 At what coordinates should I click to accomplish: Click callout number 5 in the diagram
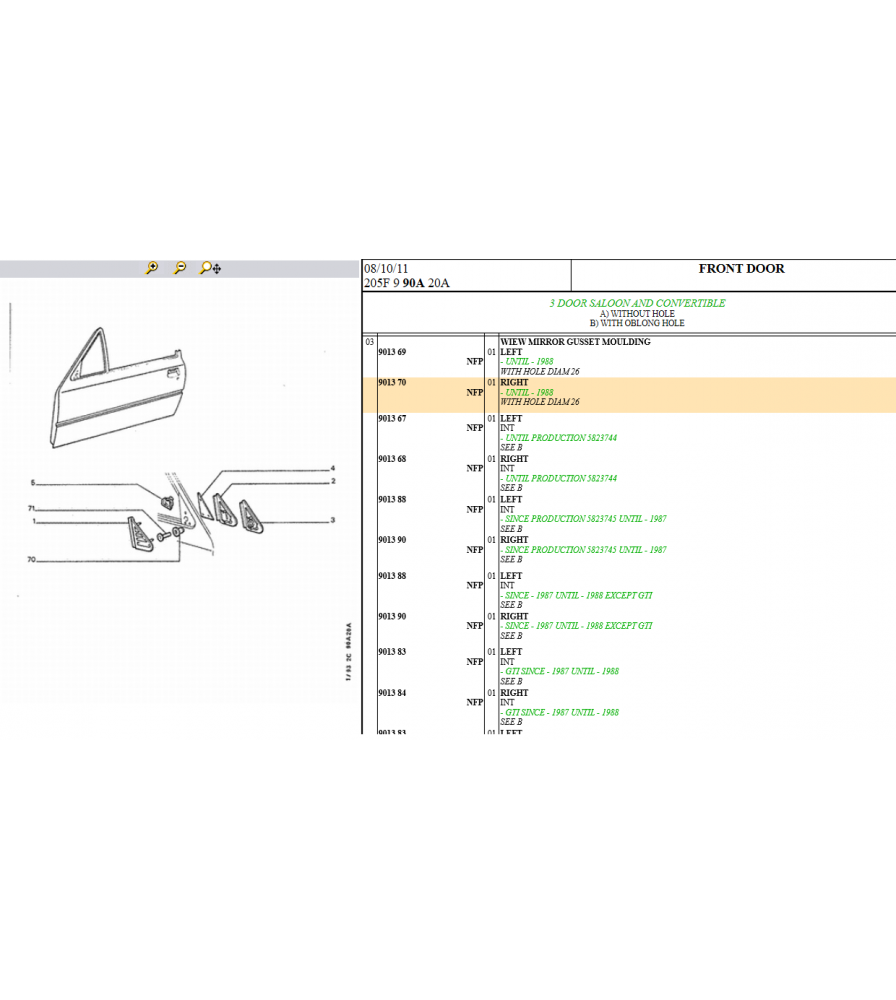(x=32, y=483)
